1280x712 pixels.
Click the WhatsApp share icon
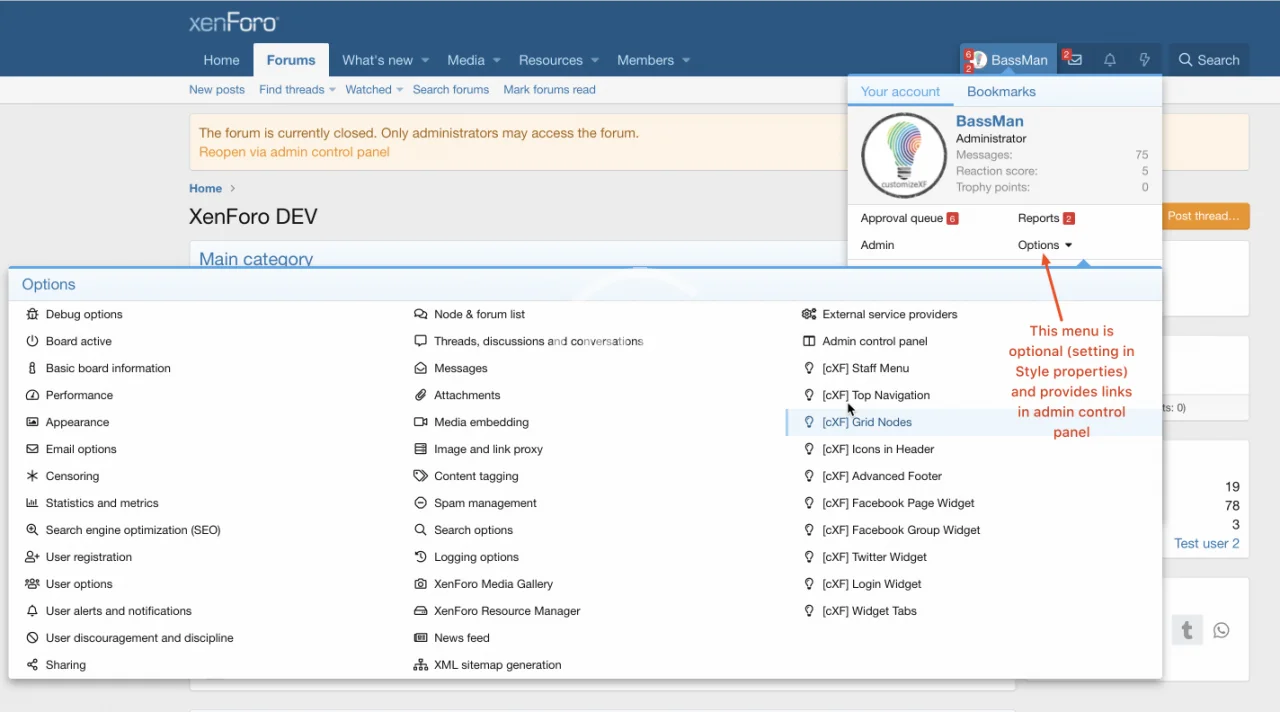pos(1221,630)
